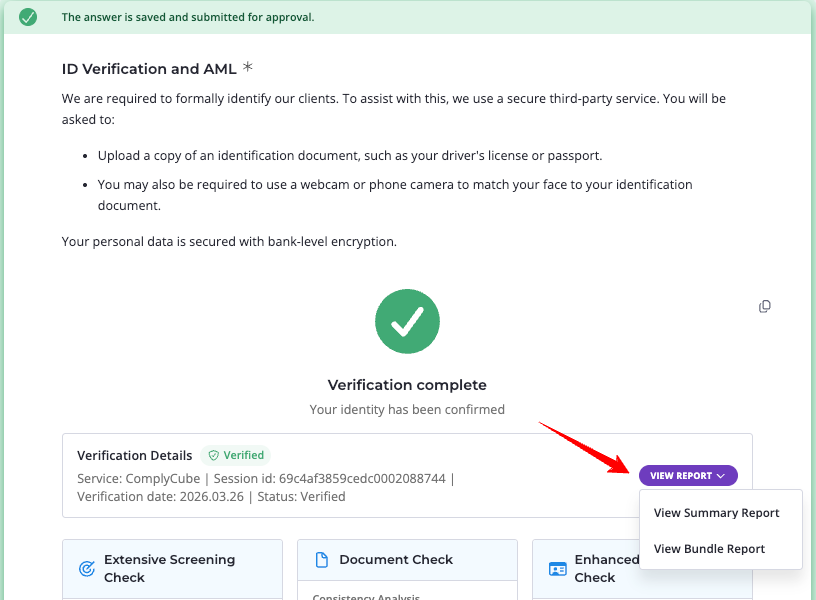The image size is (816, 600).
Task: Click the copy icon on the right
Action: 765,306
